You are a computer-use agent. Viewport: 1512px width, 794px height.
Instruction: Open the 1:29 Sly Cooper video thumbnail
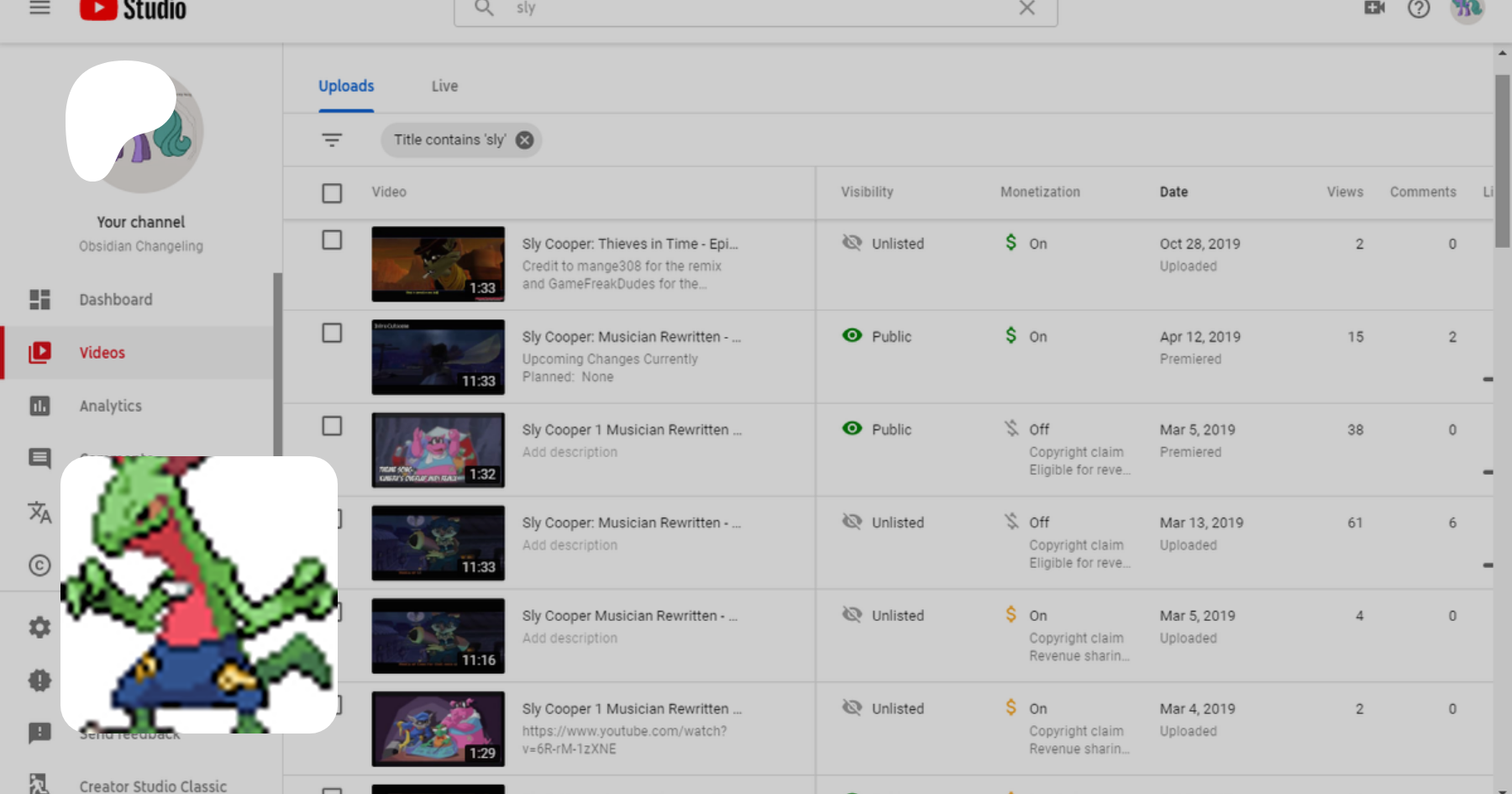pos(438,728)
